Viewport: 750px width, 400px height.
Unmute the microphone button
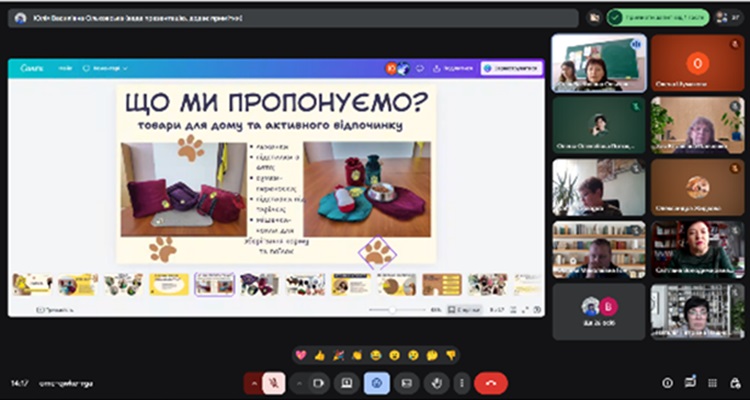click(x=273, y=382)
